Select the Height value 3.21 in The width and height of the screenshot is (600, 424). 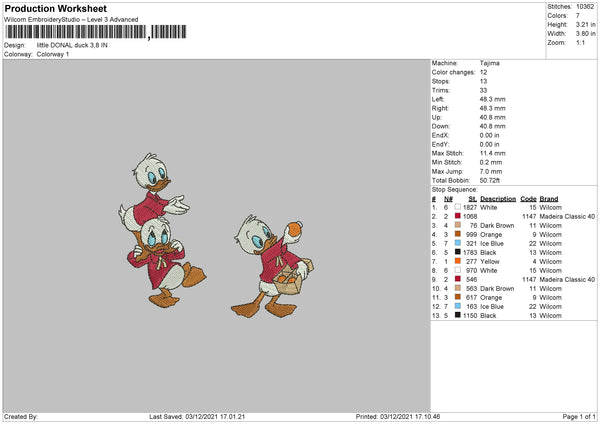tap(585, 24)
